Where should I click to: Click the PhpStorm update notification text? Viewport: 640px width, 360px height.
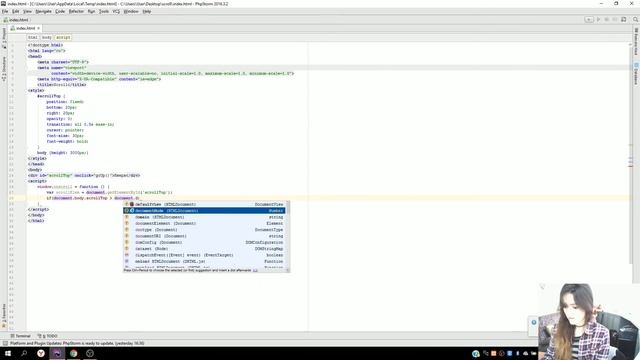77,344
